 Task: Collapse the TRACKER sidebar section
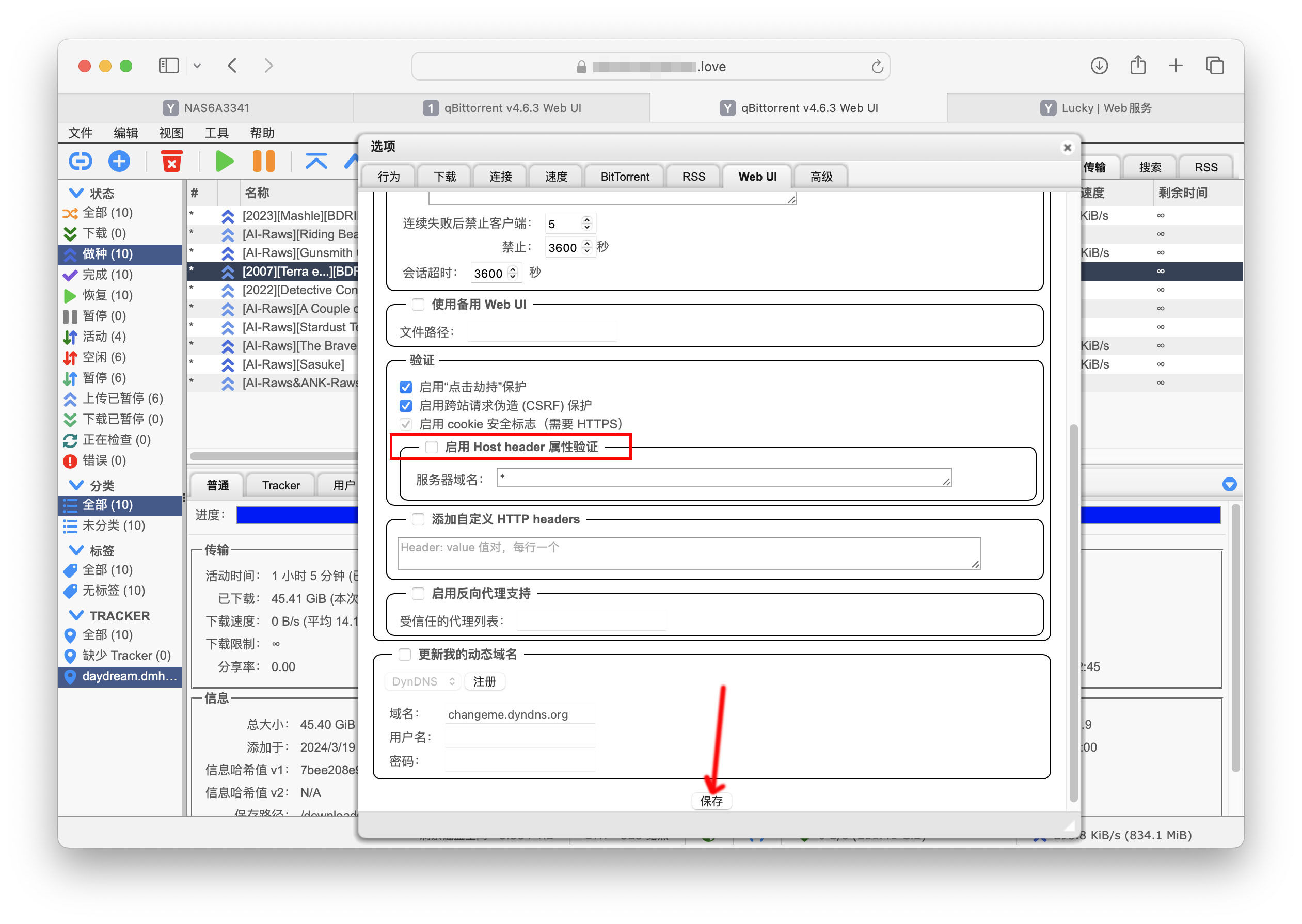(76, 616)
